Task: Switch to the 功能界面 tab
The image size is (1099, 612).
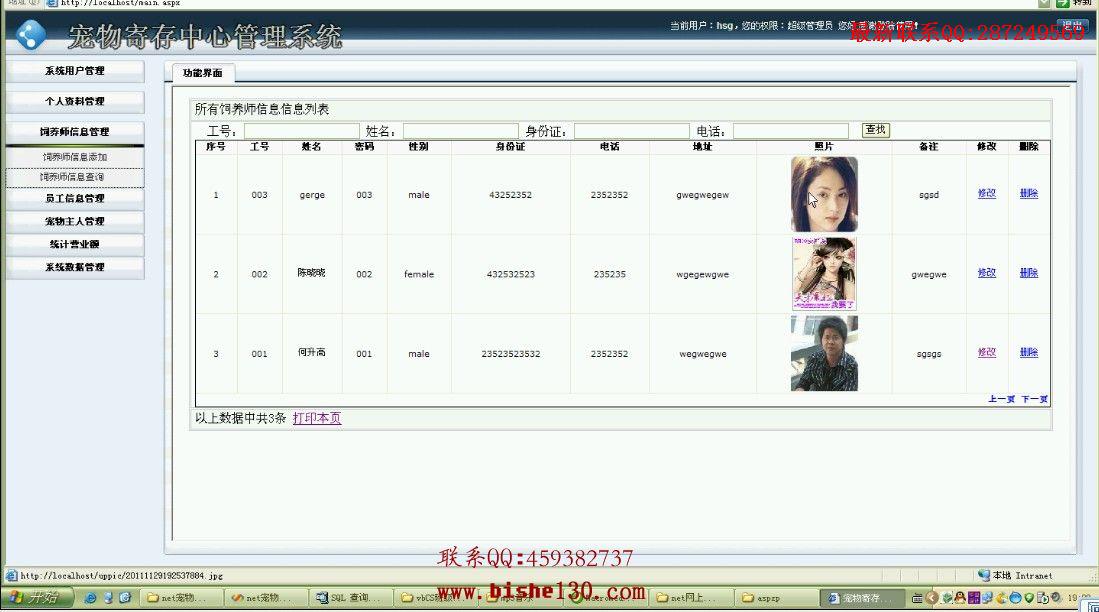Action: pyautogui.click(x=203, y=73)
